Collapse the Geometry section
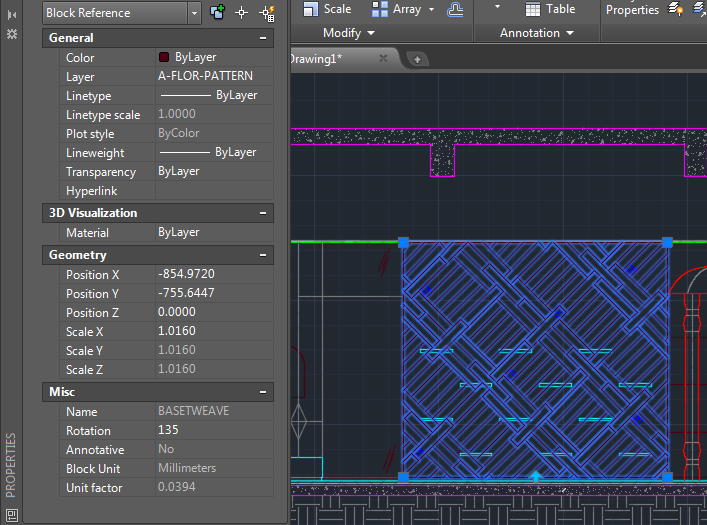The width and height of the screenshot is (707, 525). (x=263, y=255)
